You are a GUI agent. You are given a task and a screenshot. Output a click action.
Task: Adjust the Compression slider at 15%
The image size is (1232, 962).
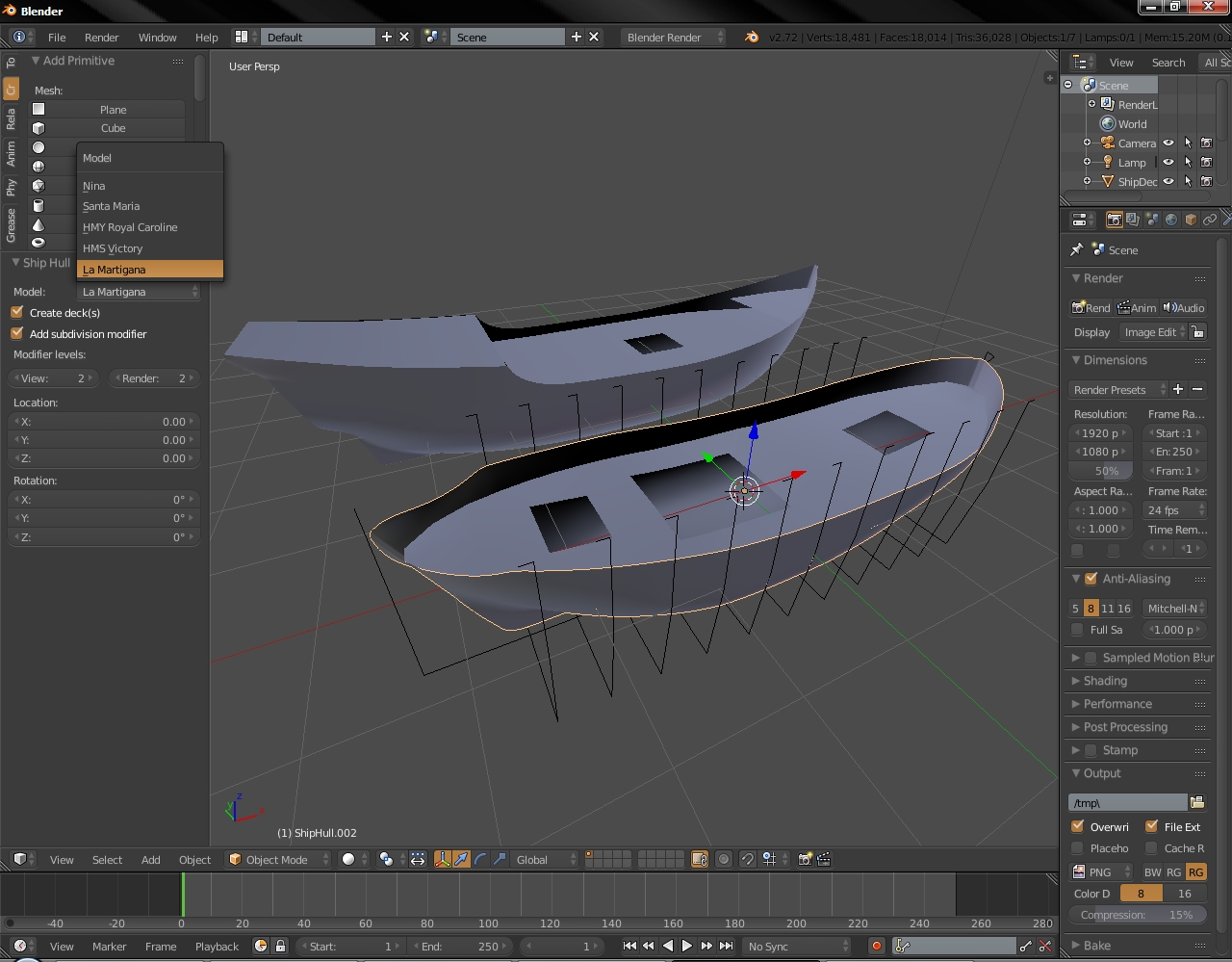pyautogui.click(x=1137, y=915)
